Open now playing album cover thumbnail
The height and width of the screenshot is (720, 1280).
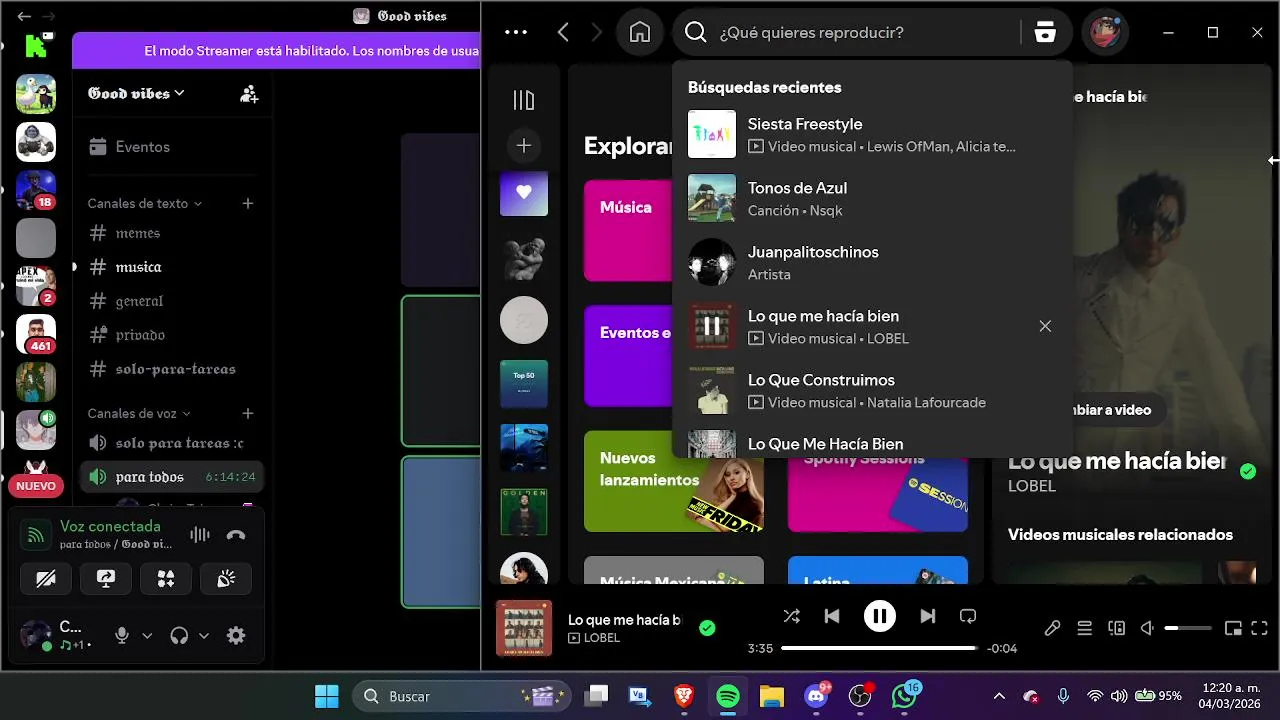click(524, 628)
